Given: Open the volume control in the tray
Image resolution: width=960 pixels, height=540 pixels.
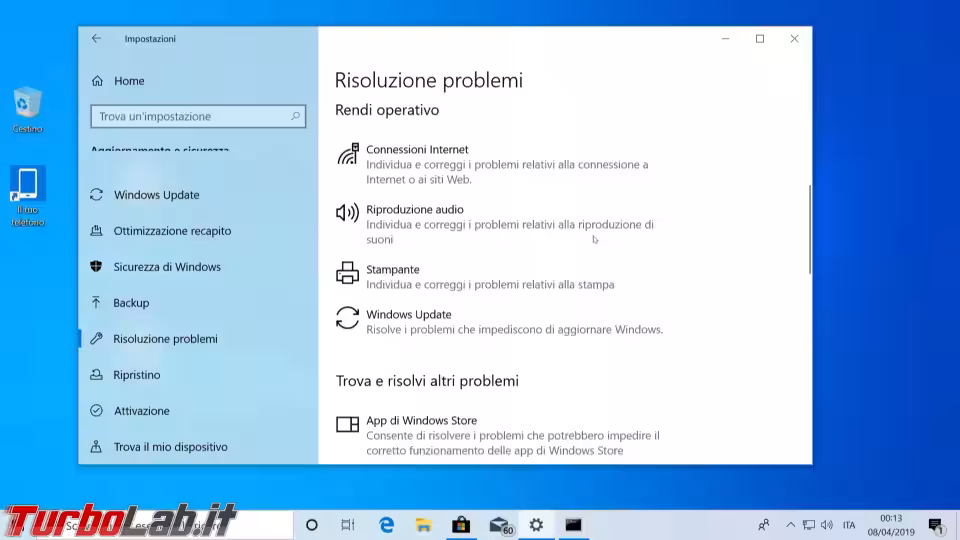Looking at the screenshot, I should coord(827,525).
